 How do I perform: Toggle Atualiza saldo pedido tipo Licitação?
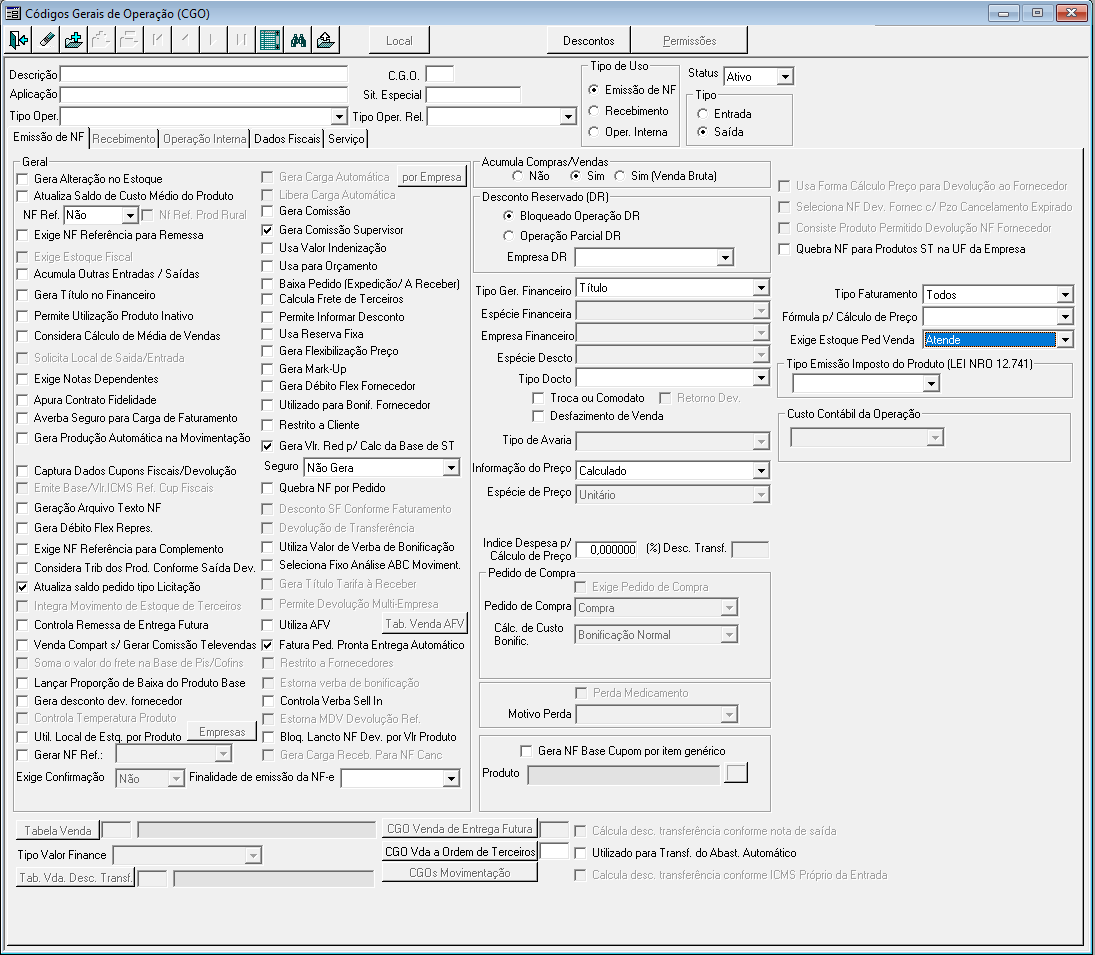(x=22, y=587)
